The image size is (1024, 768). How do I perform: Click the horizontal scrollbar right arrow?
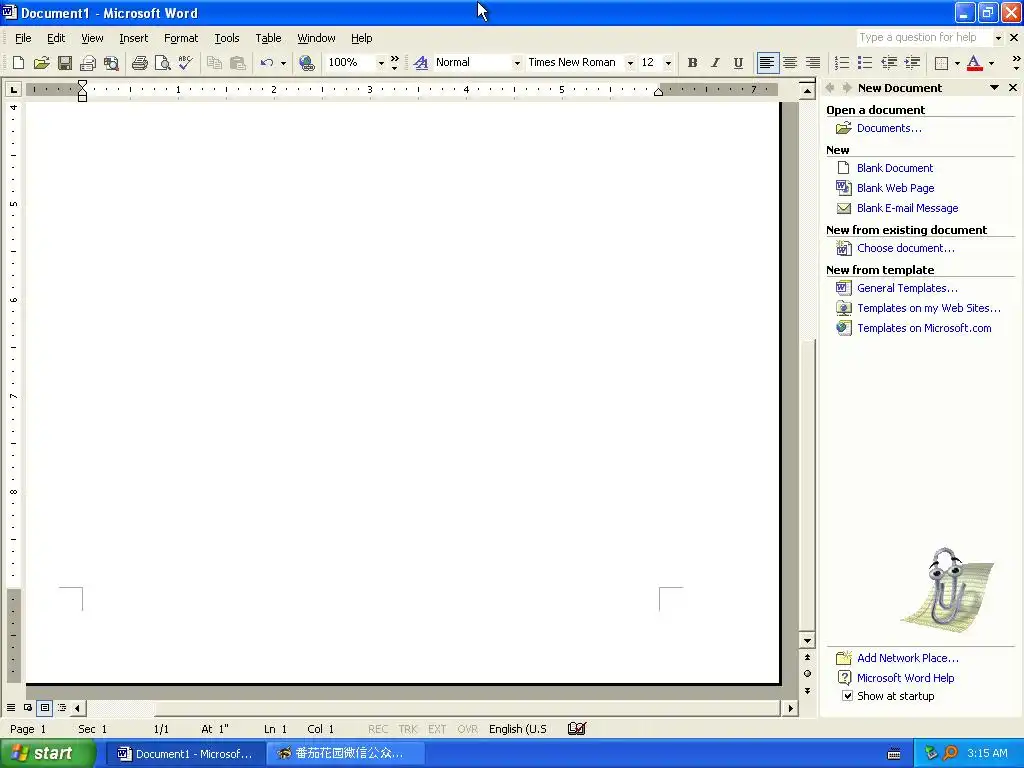(791, 708)
